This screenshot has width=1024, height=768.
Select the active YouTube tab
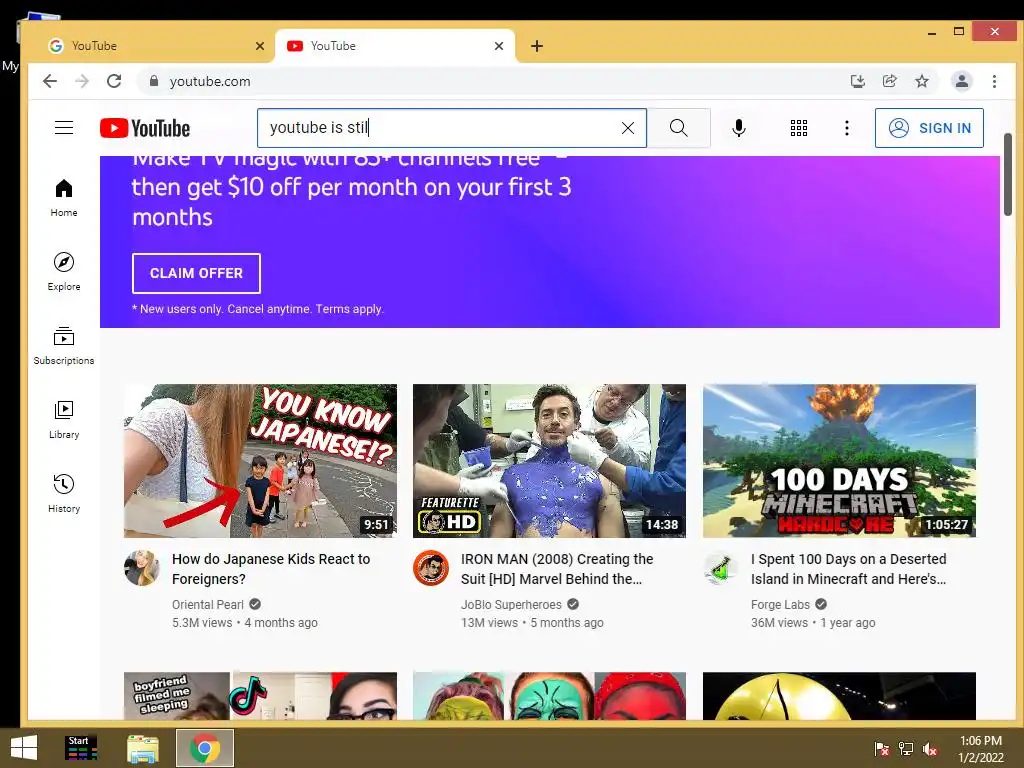pyautogui.click(x=392, y=46)
